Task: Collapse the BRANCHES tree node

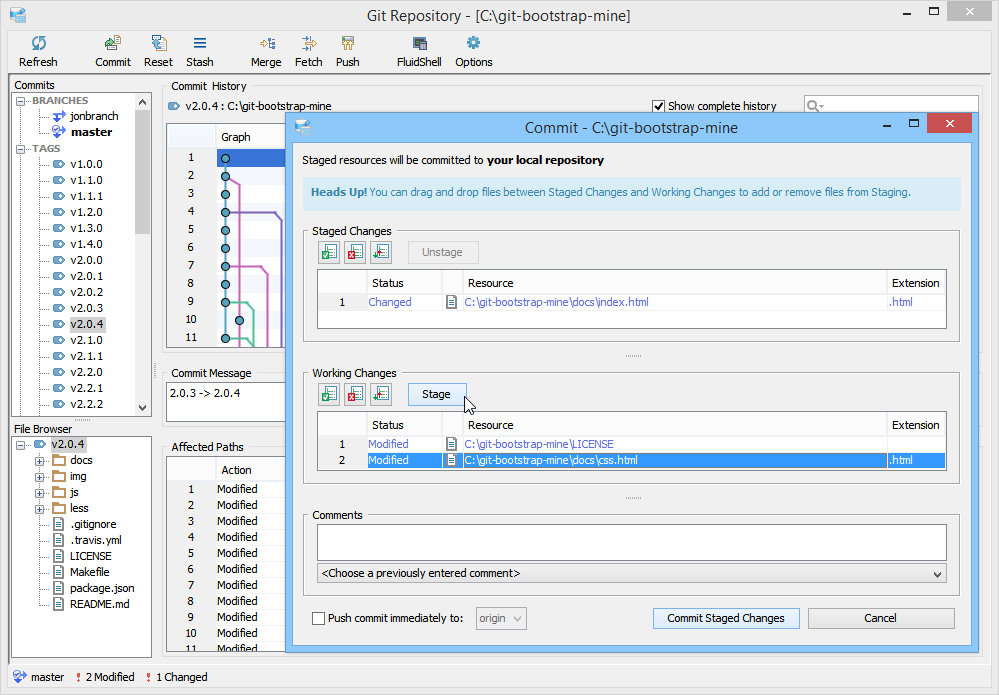Action: (20, 101)
